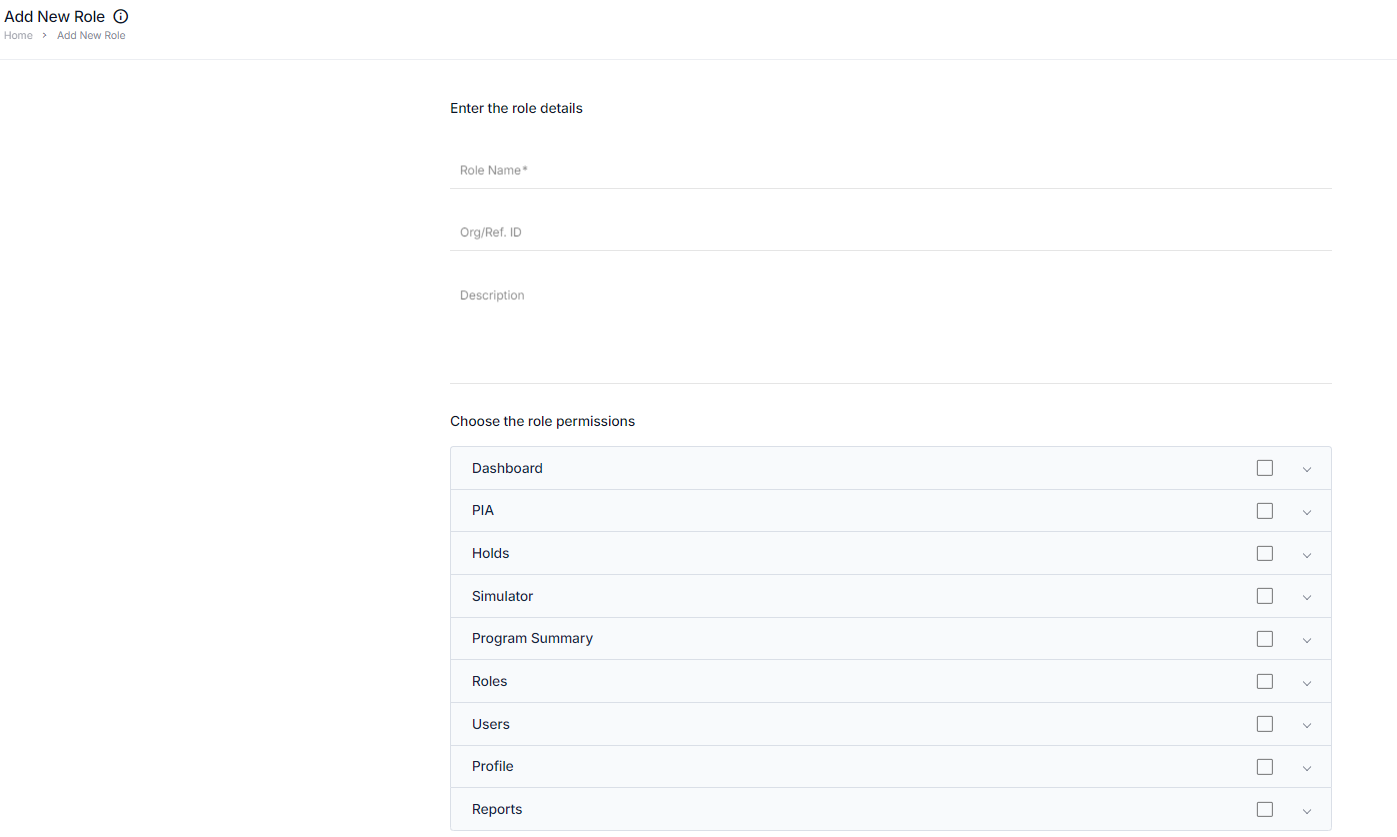Go to the Home breadcrumb link

click(x=18, y=36)
